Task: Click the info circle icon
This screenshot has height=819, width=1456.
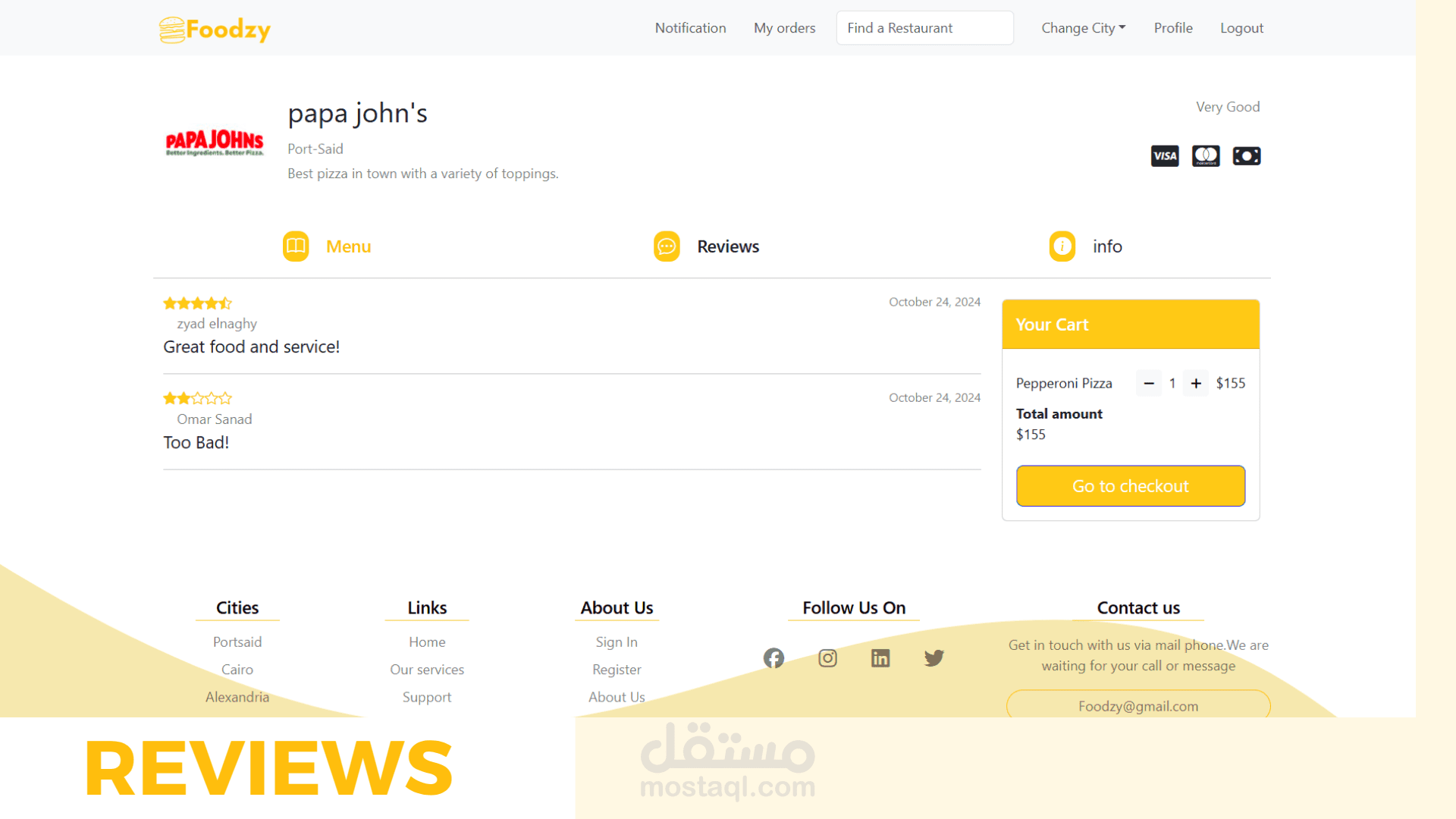Action: tap(1062, 246)
